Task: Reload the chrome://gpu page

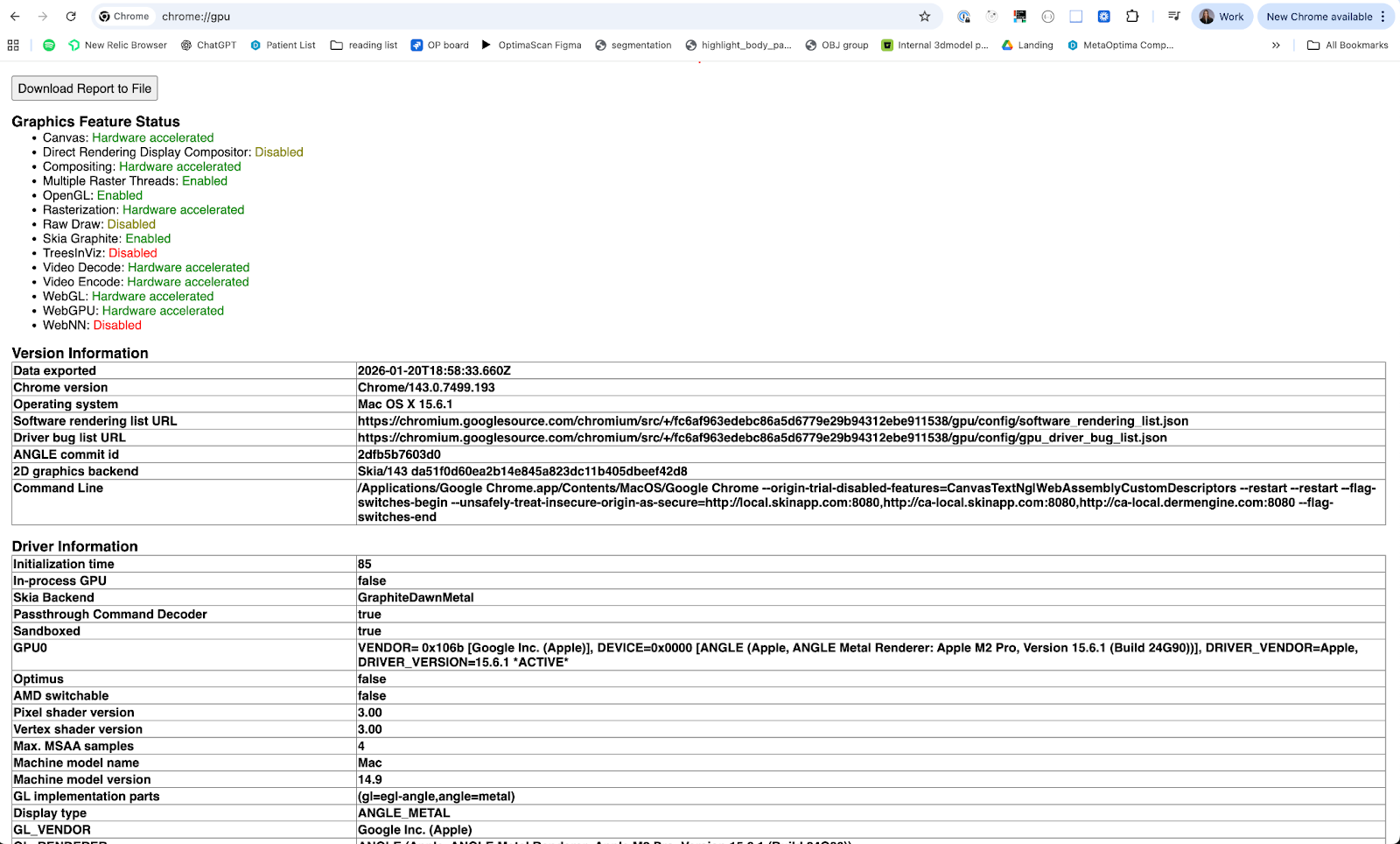Action: 71,17
